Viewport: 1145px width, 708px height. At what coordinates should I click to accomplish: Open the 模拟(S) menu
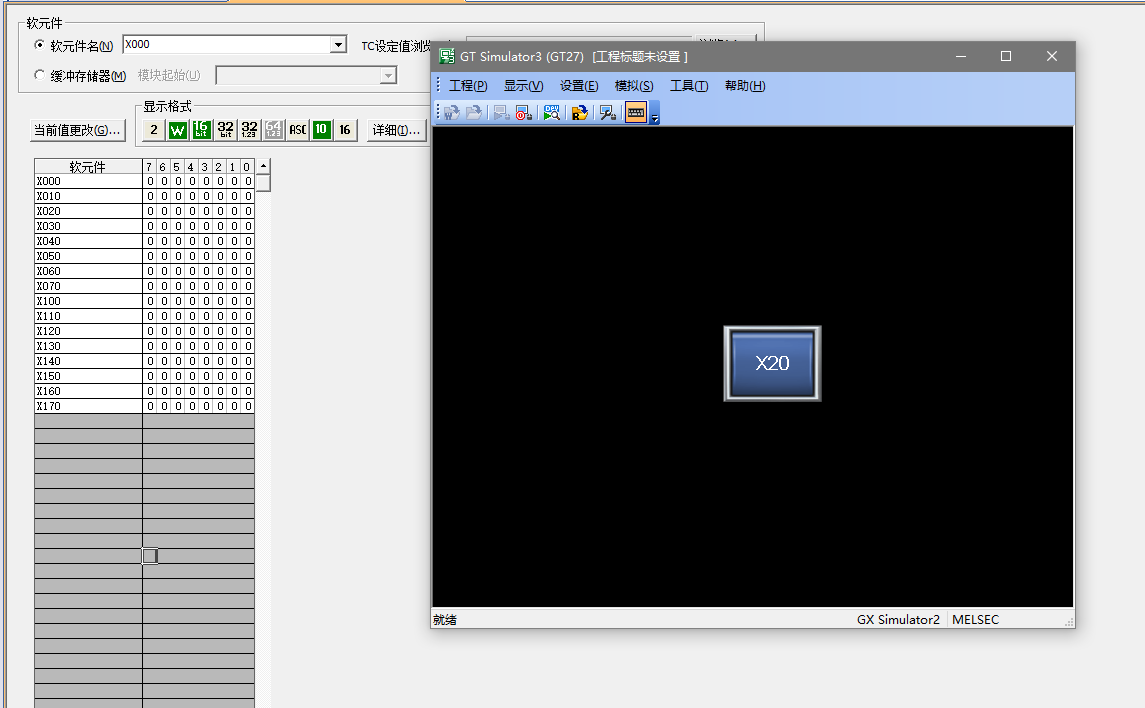point(633,86)
